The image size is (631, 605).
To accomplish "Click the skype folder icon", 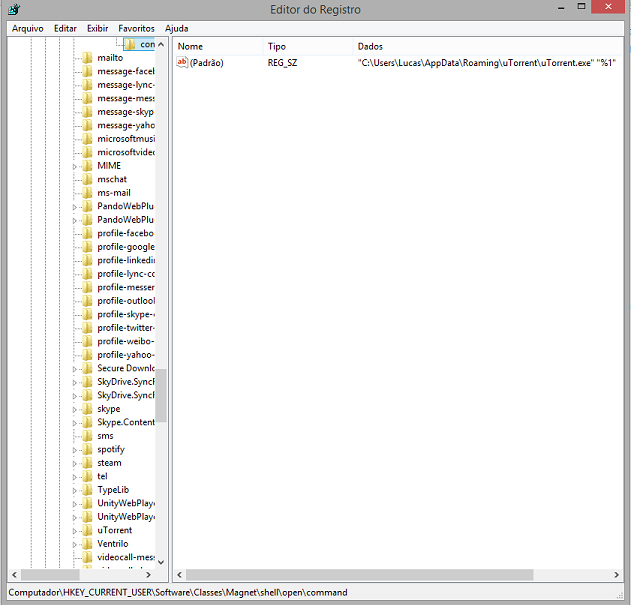I will 87,409.
